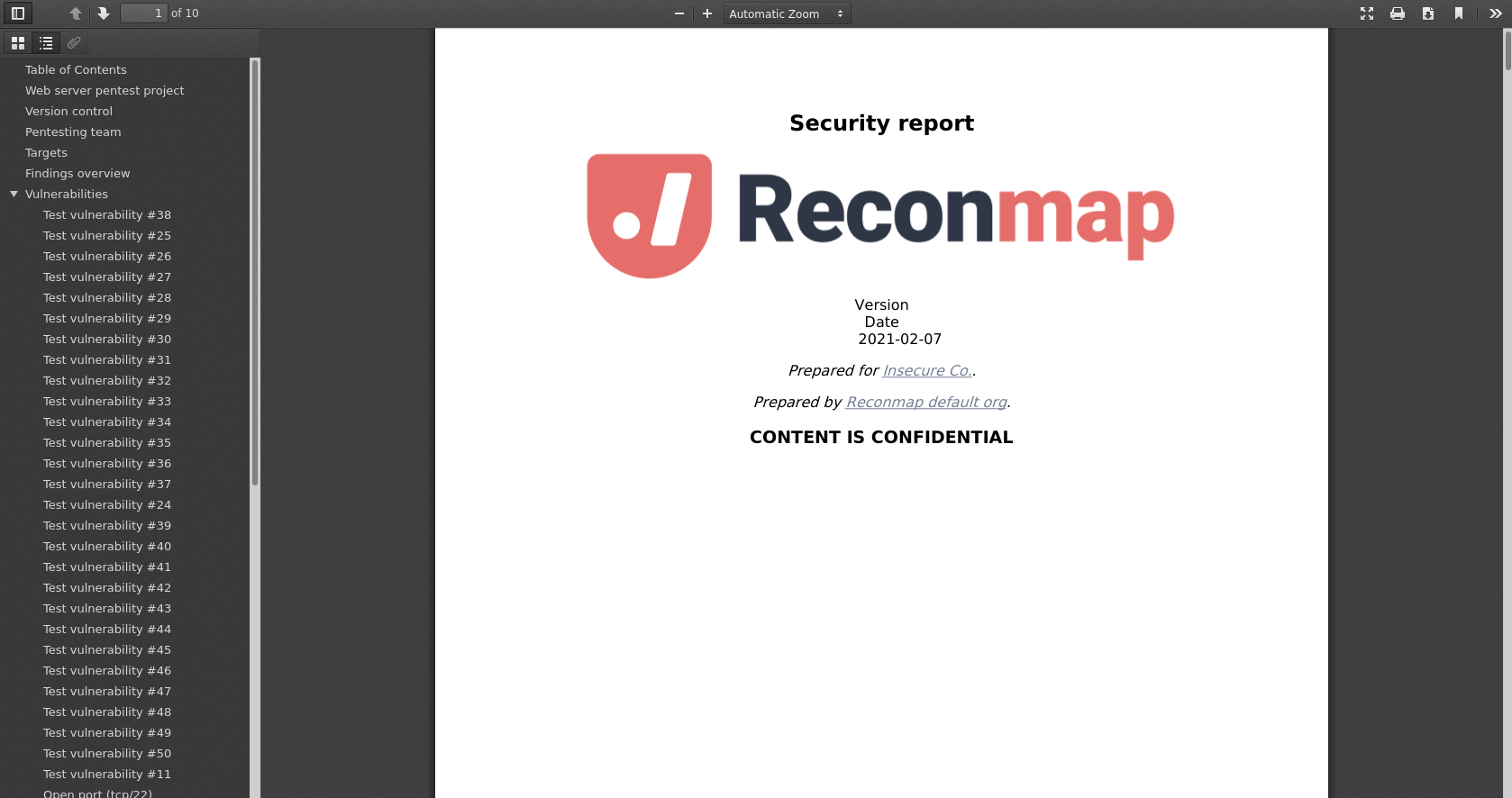Show thumbnails view in sidebar

tap(18, 42)
